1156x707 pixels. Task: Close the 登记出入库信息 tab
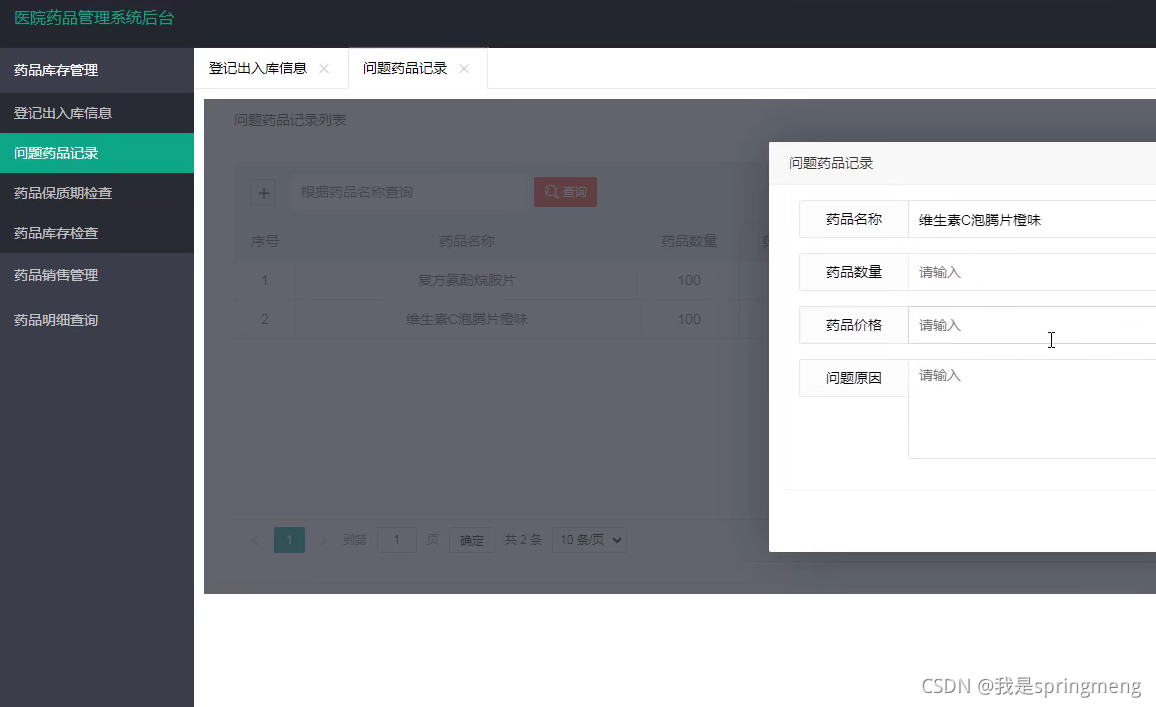(324, 69)
